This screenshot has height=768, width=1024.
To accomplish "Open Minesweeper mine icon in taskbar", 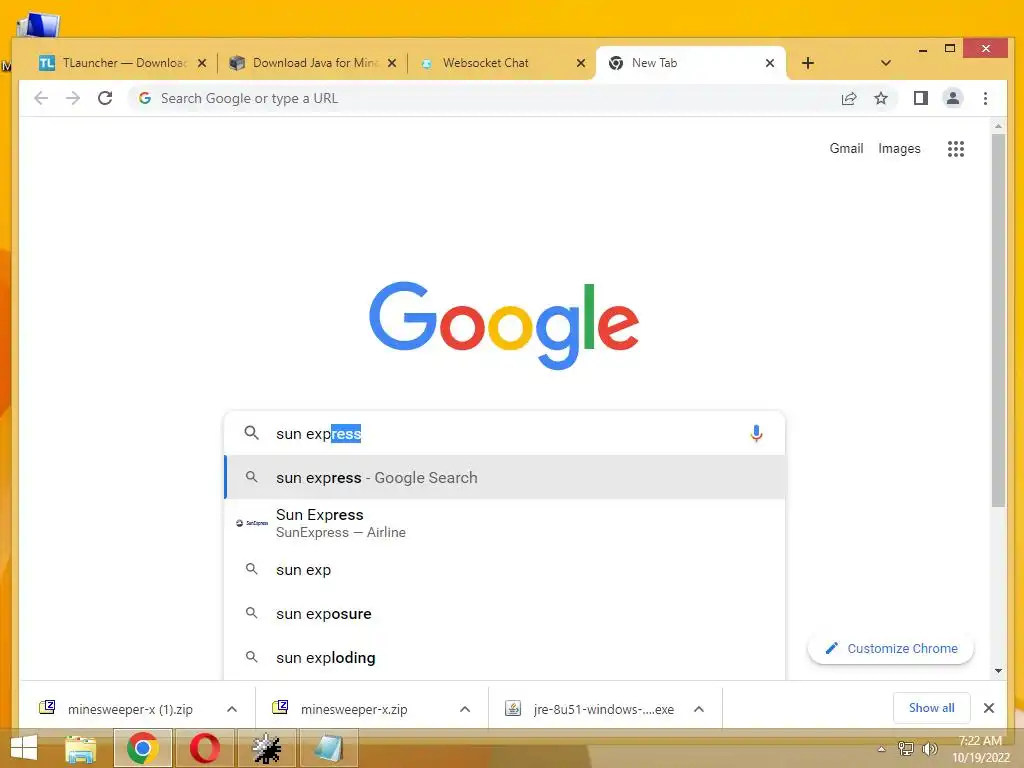I will (266, 748).
